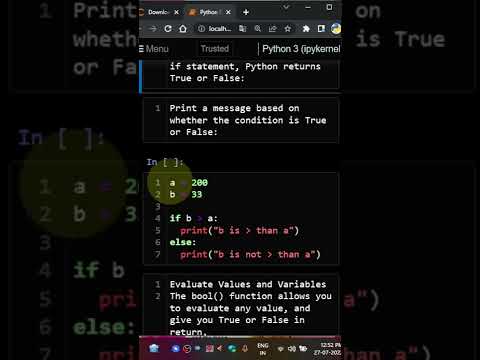Viewport: 480px width, 360px height.
Task: Click the Trusted notebook indicator
Action: [215, 49]
